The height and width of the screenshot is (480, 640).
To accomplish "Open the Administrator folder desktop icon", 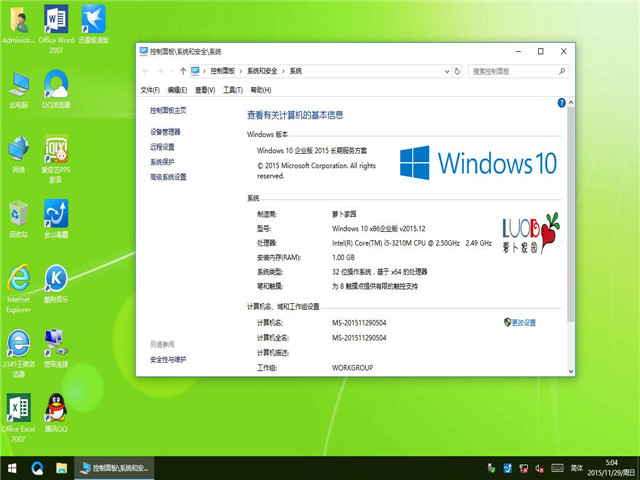I will 18,25.
